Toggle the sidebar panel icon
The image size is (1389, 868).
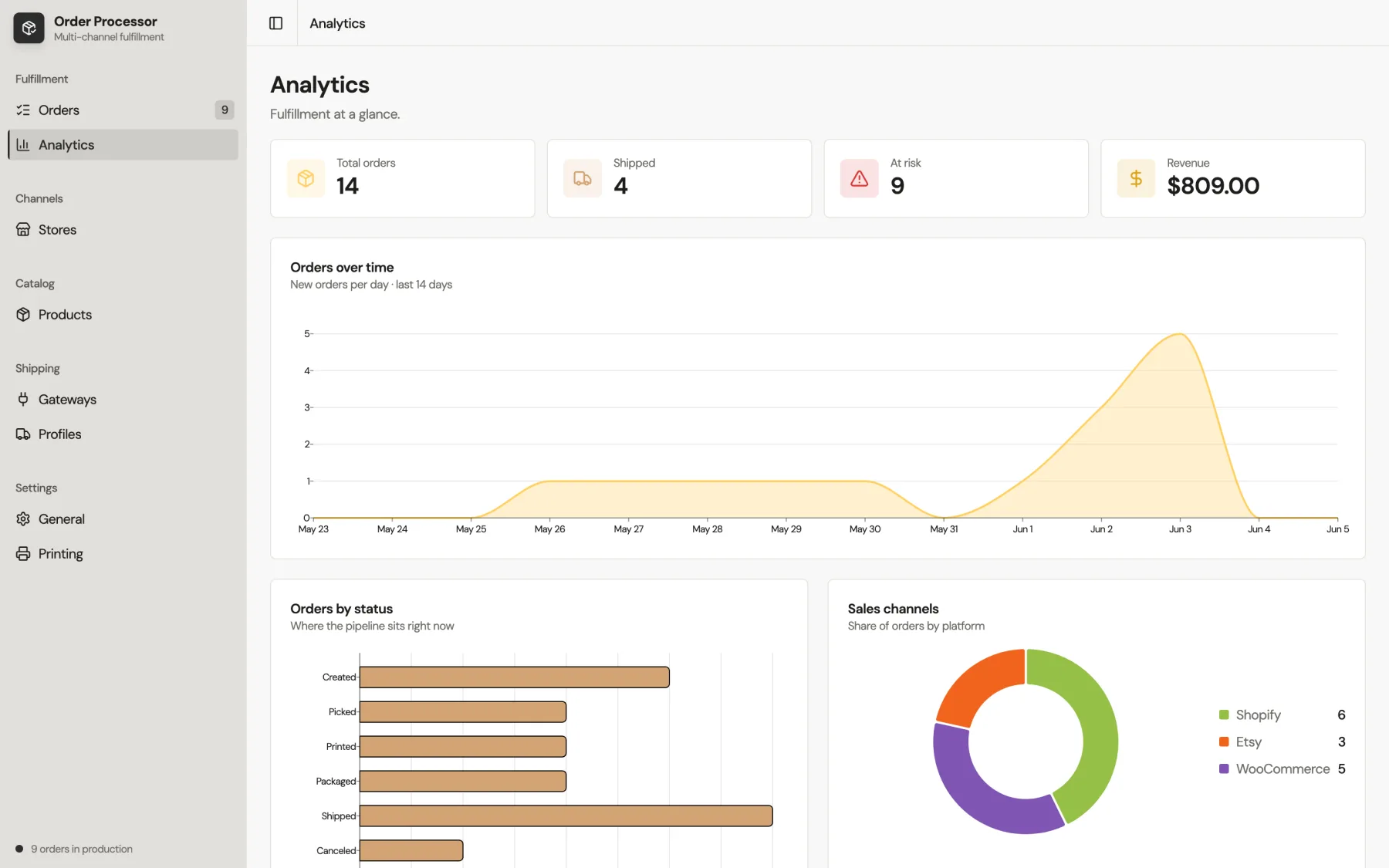click(275, 23)
